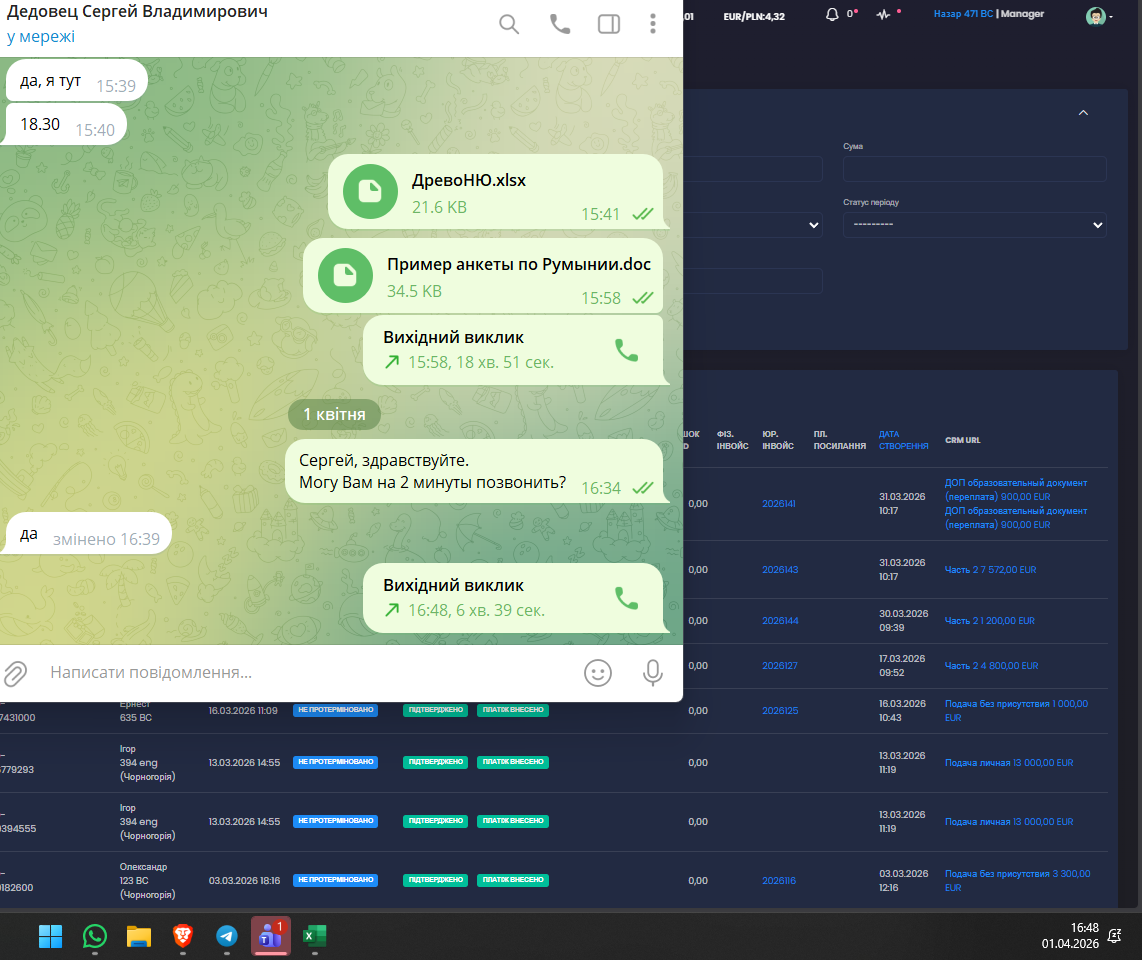
Task: Open invoice link 2026125
Action: 780,711
